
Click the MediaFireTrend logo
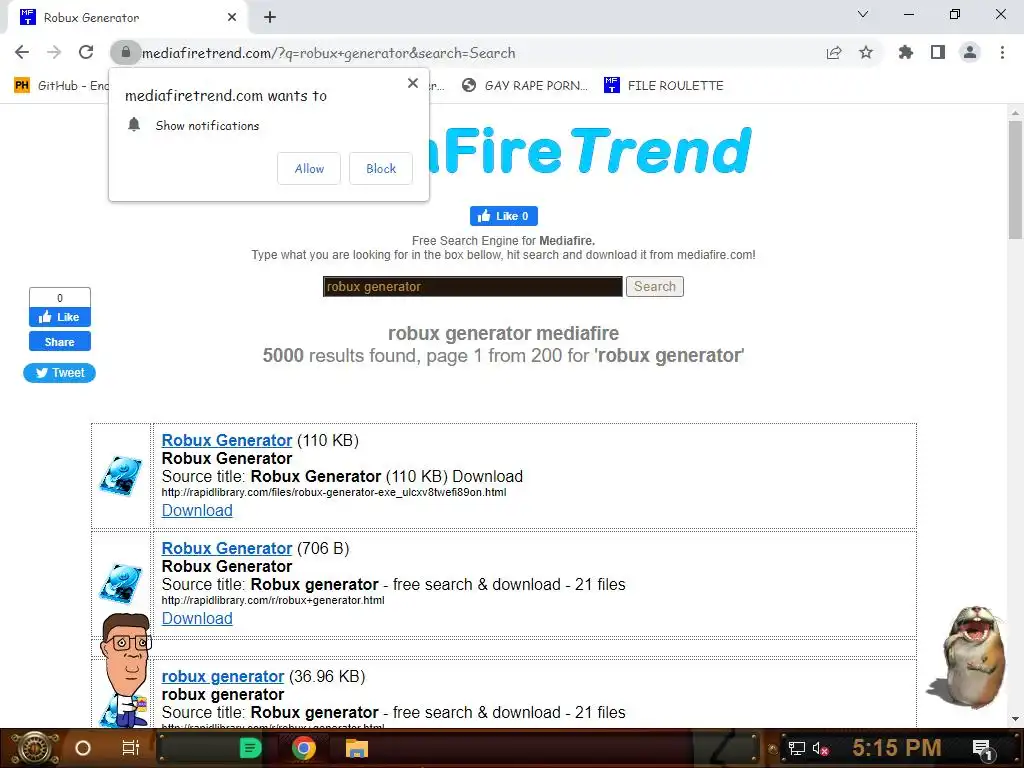pos(588,151)
